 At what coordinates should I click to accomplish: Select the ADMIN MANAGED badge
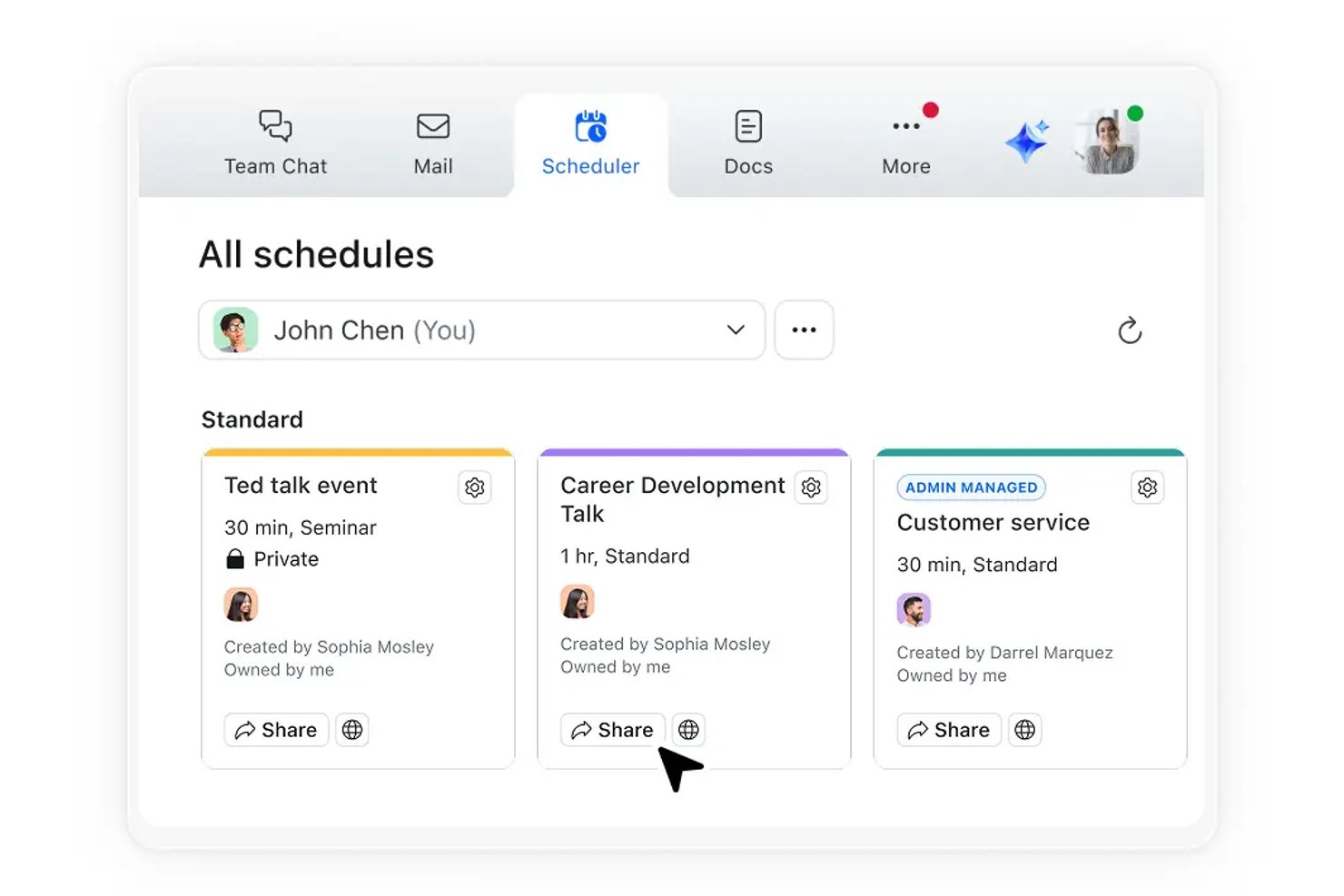(971, 487)
